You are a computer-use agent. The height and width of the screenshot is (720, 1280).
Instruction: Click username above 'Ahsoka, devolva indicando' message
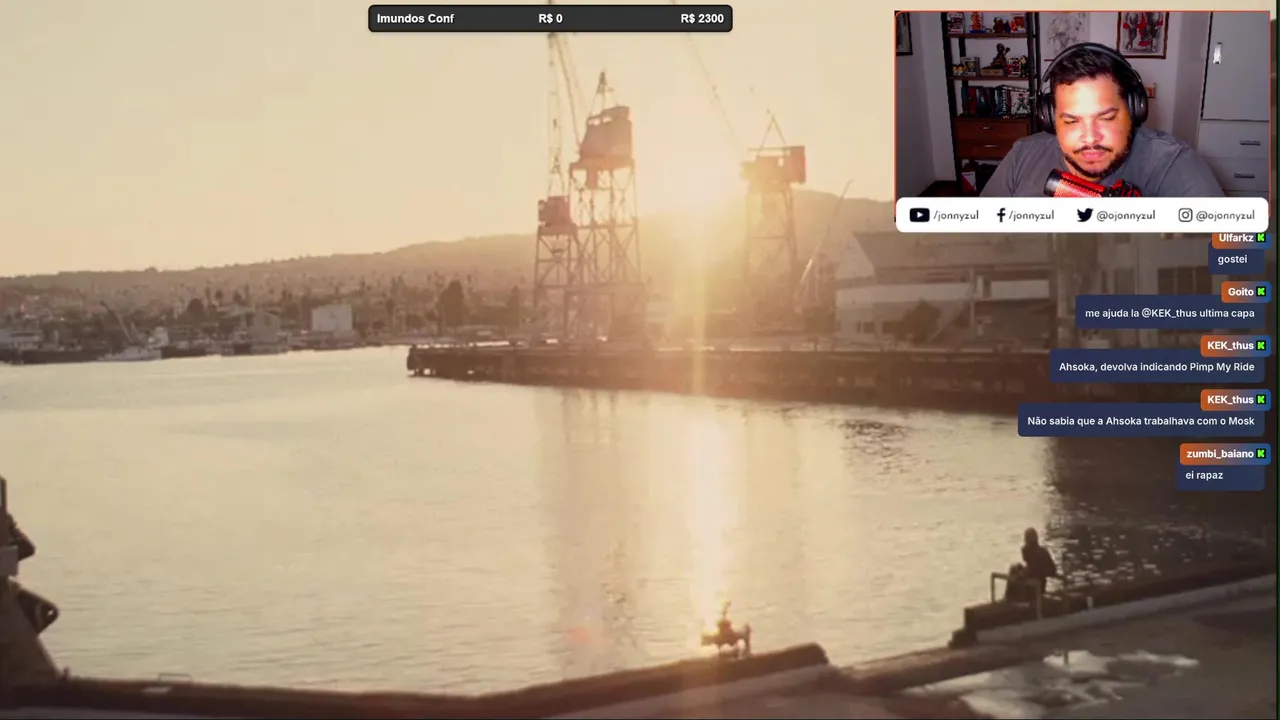coord(1230,346)
